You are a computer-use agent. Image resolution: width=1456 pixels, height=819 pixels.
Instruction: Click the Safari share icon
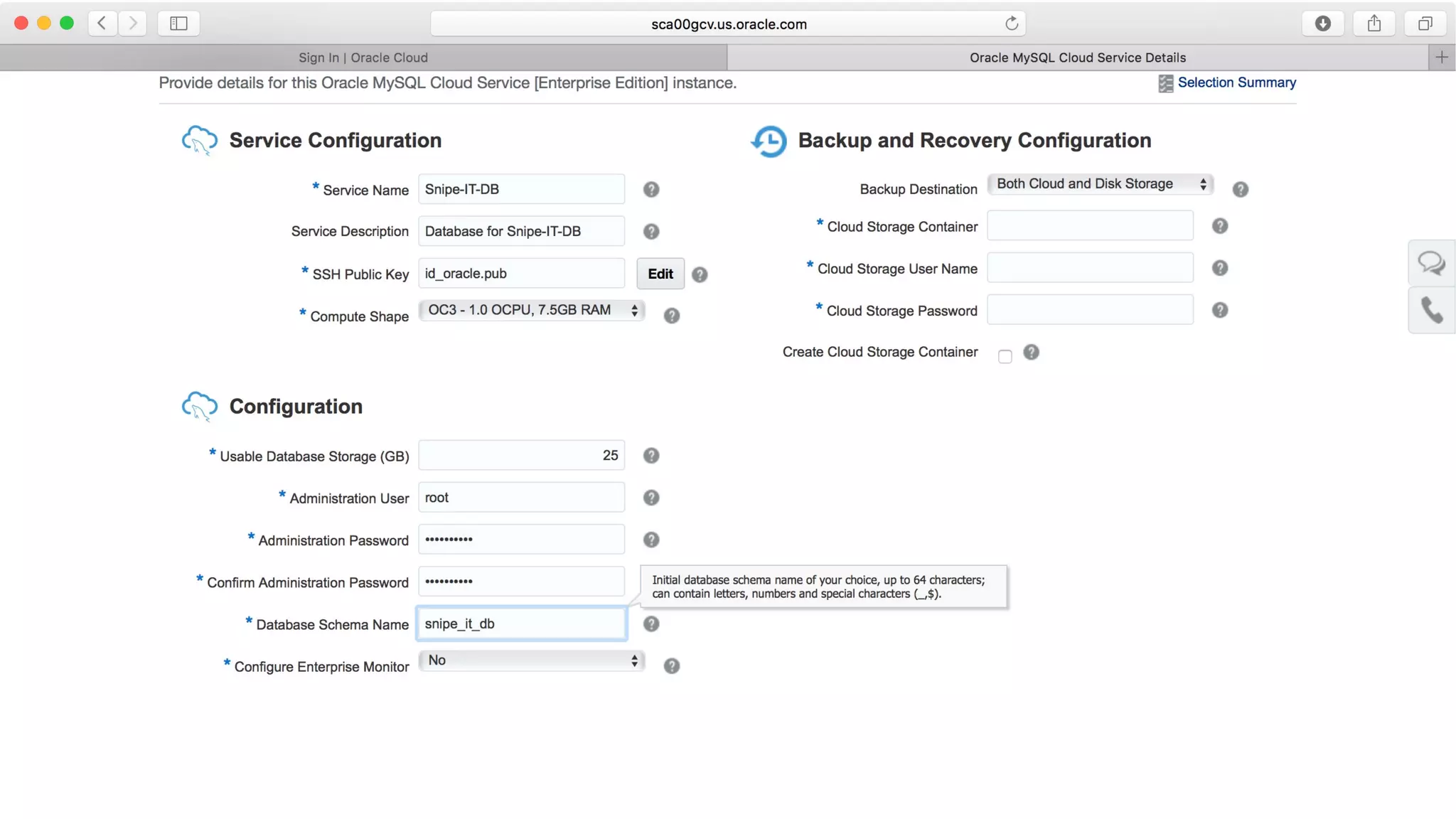(x=1374, y=23)
